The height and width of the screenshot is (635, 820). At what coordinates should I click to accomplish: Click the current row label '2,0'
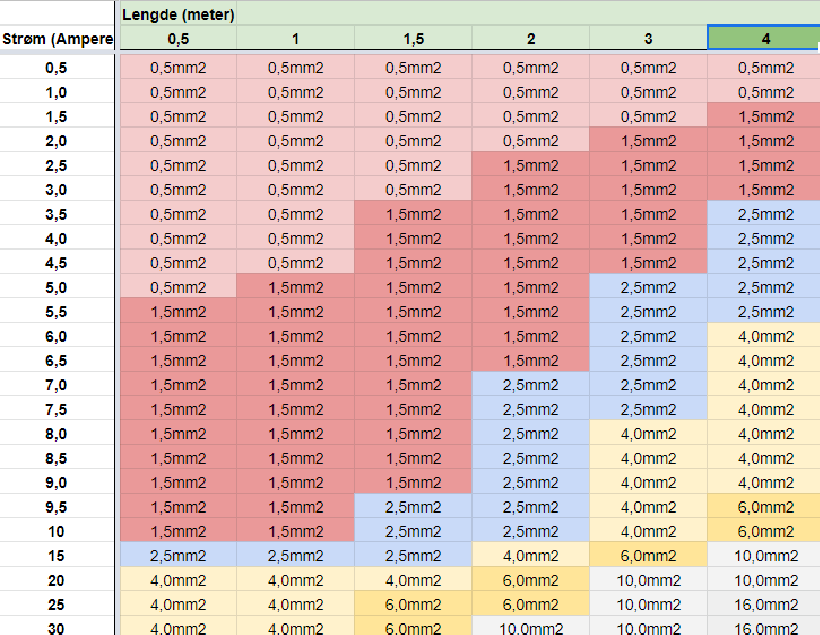[x=57, y=141]
